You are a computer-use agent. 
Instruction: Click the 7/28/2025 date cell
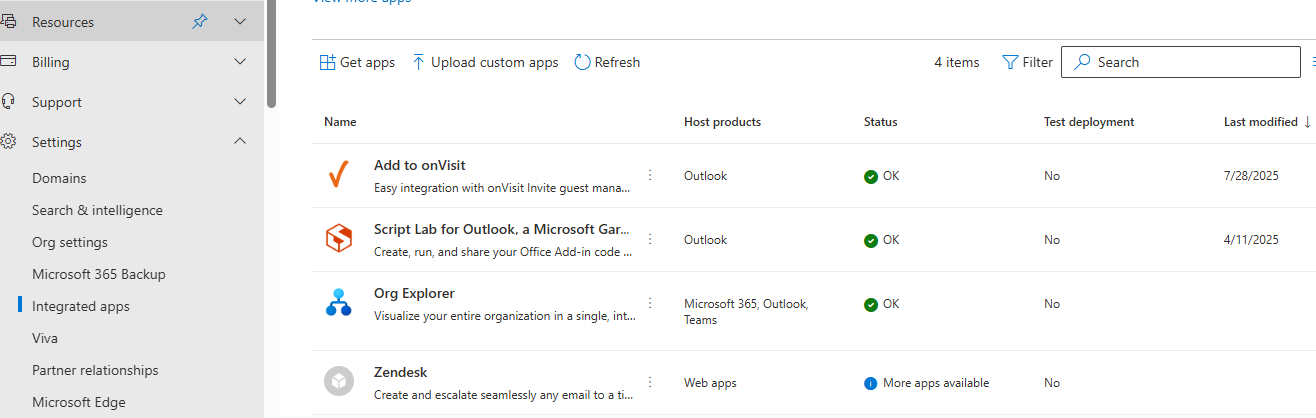pyautogui.click(x=1252, y=176)
